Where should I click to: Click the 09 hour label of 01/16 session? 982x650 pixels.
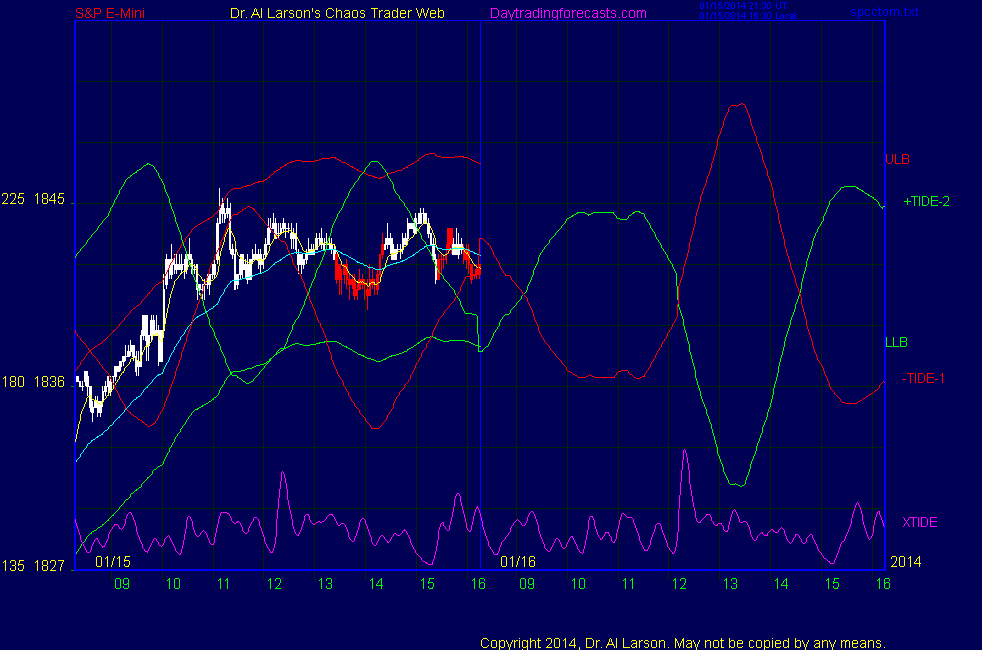pos(527,584)
